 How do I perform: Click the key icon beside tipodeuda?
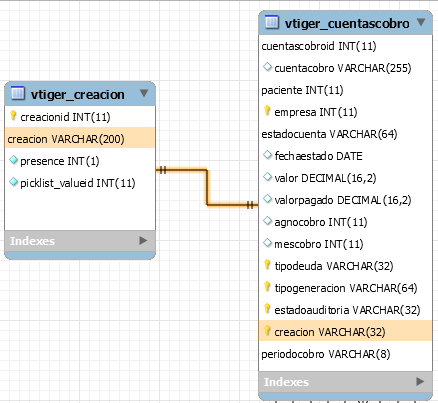click(x=267, y=265)
